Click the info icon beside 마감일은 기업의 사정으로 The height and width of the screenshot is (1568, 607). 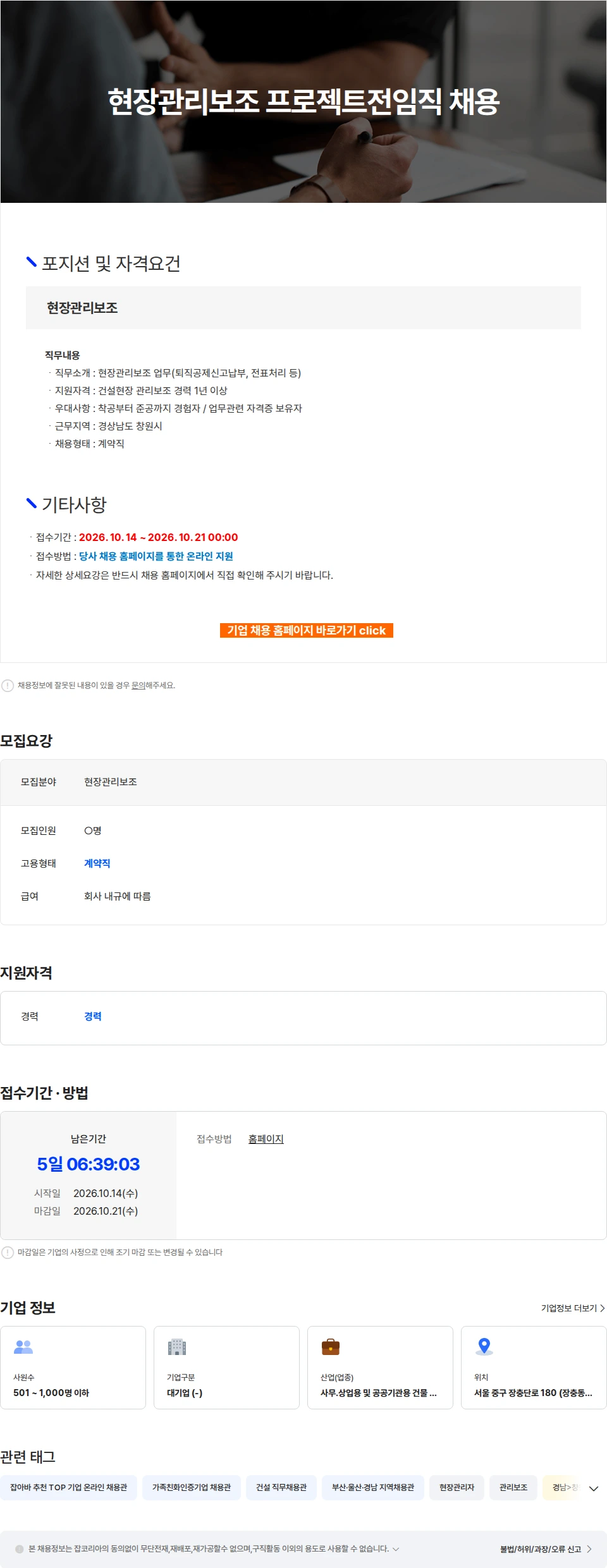[x=8, y=1253]
